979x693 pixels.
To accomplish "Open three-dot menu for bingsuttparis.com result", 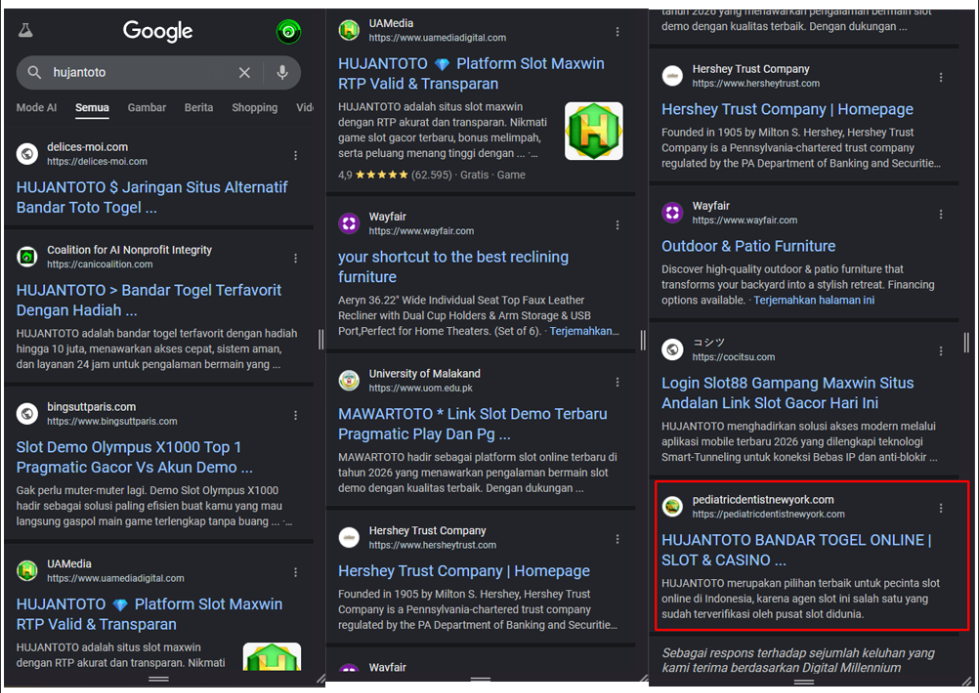I will click(x=295, y=415).
